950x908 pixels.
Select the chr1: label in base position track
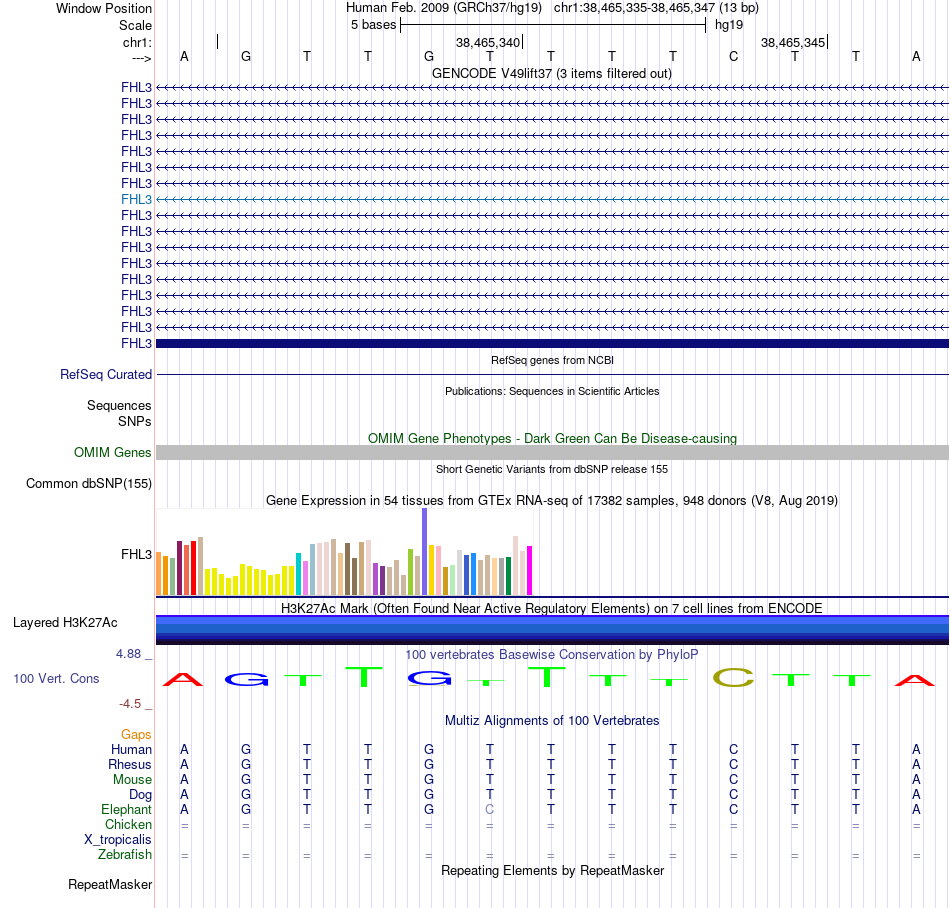coord(137,42)
